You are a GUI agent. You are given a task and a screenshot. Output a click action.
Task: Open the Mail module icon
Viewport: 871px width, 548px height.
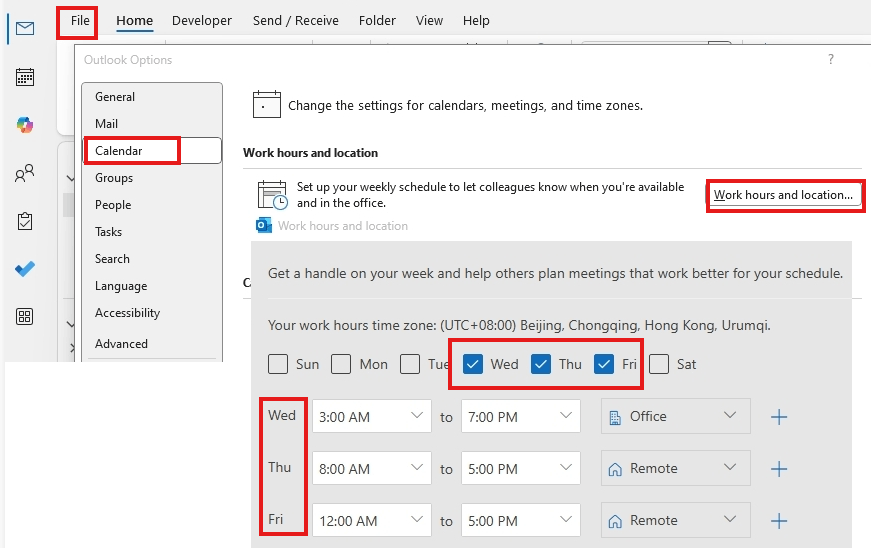click(25, 28)
